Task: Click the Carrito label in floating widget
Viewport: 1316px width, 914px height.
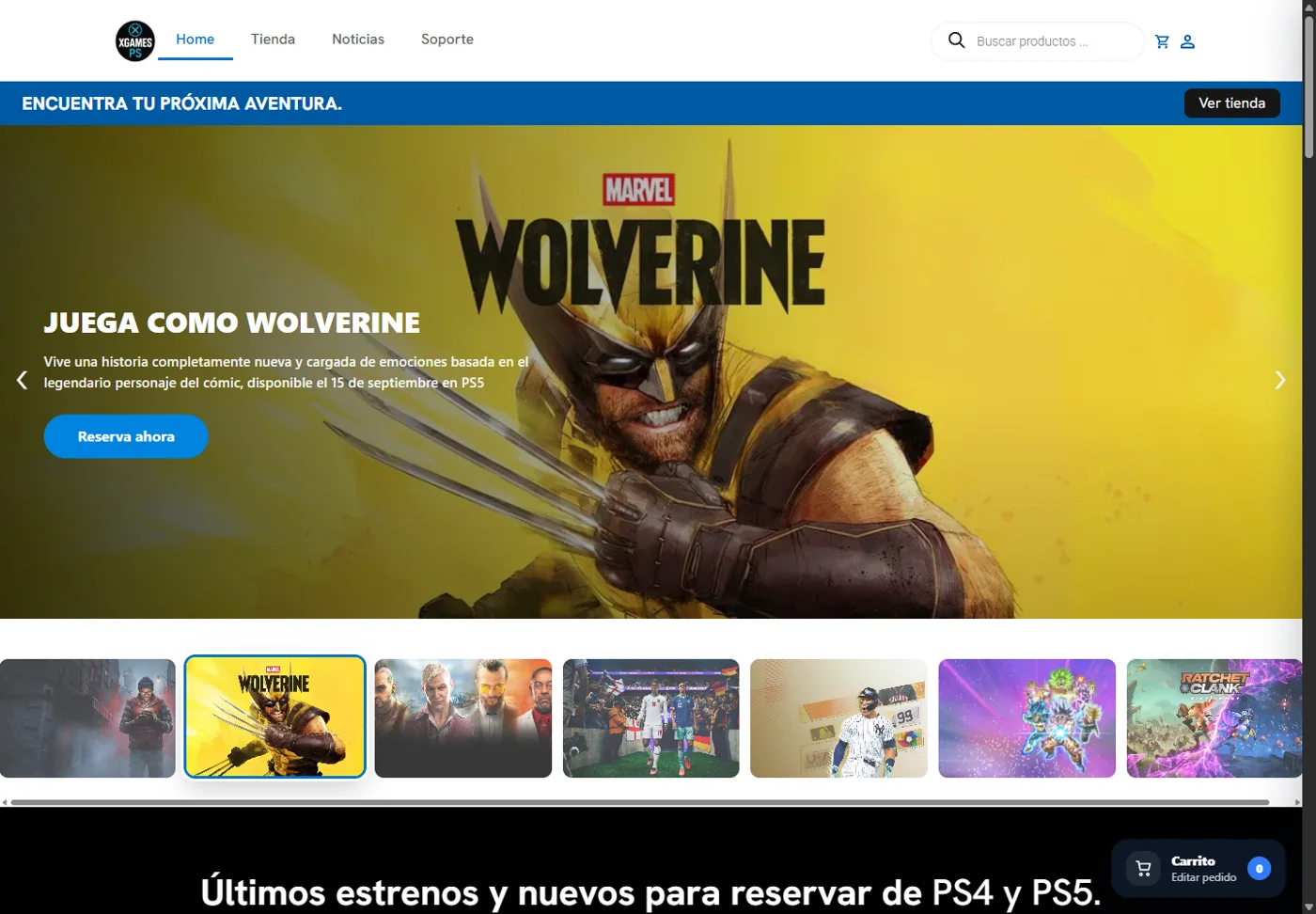Action: (x=1193, y=860)
